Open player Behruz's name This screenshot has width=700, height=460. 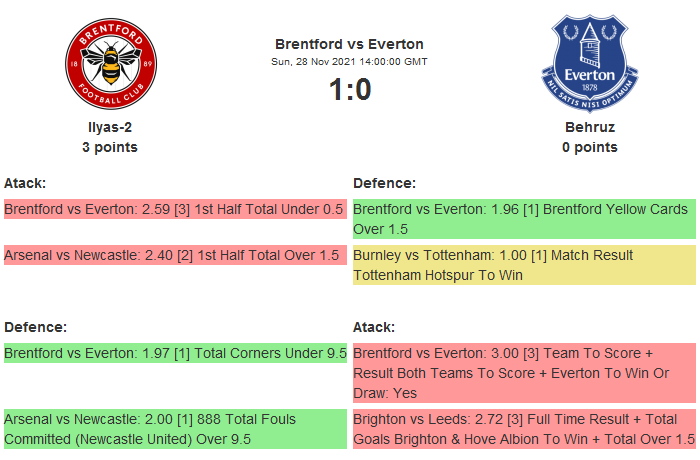tap(589, 127)
